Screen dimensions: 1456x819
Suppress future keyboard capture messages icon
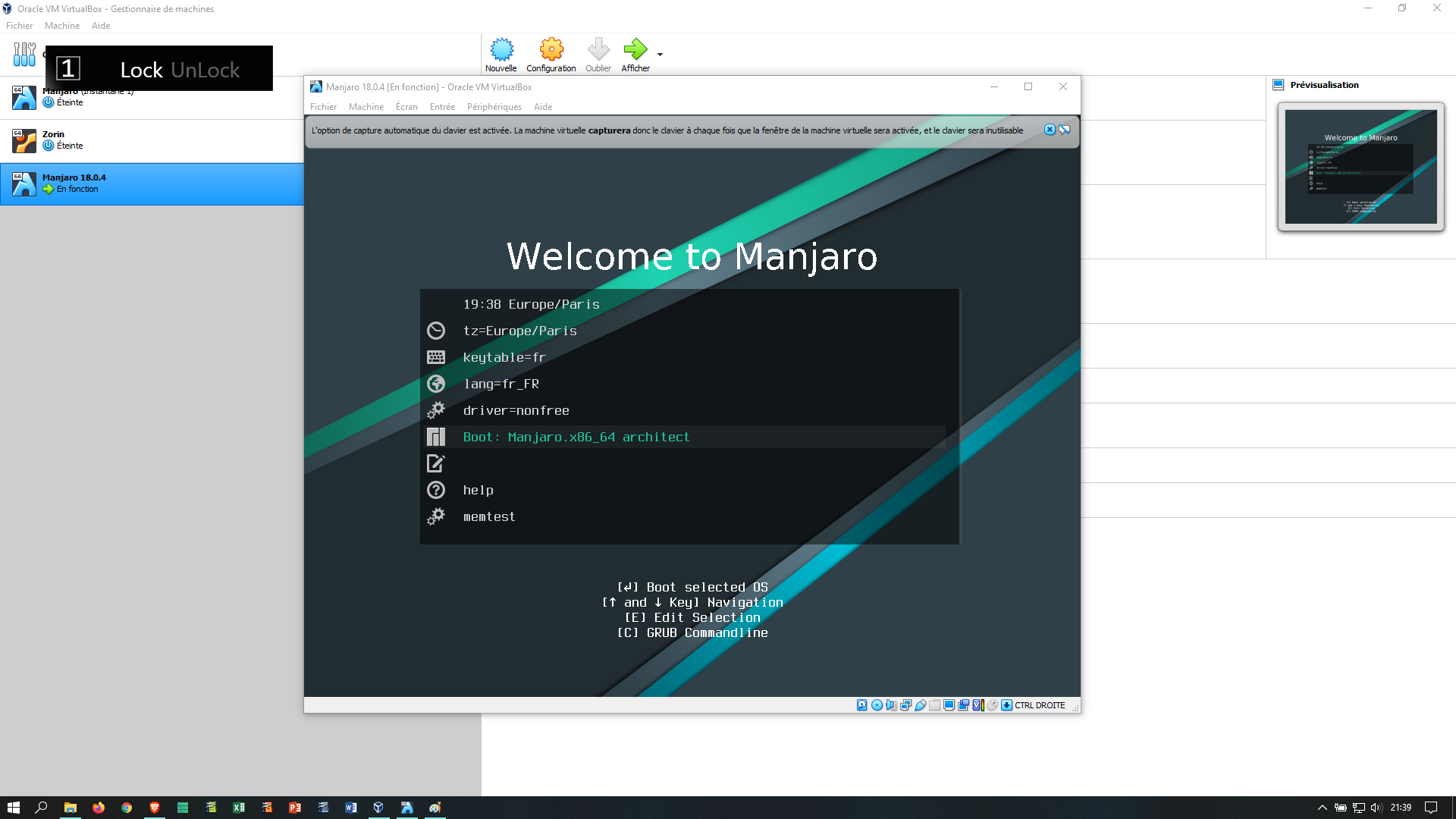pos(1065,130)
